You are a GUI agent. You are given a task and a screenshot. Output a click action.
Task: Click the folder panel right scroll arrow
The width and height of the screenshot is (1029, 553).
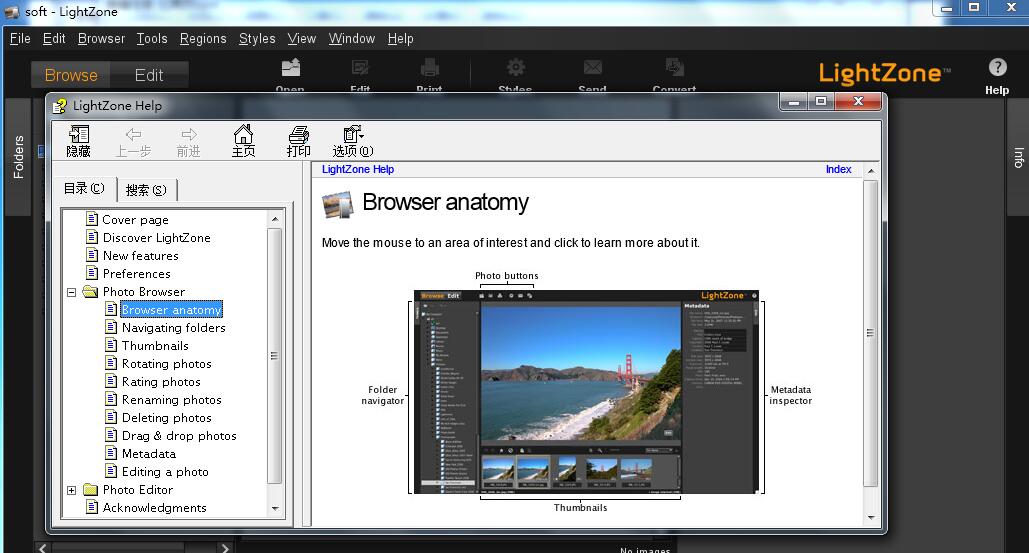(x=225, y=548)
